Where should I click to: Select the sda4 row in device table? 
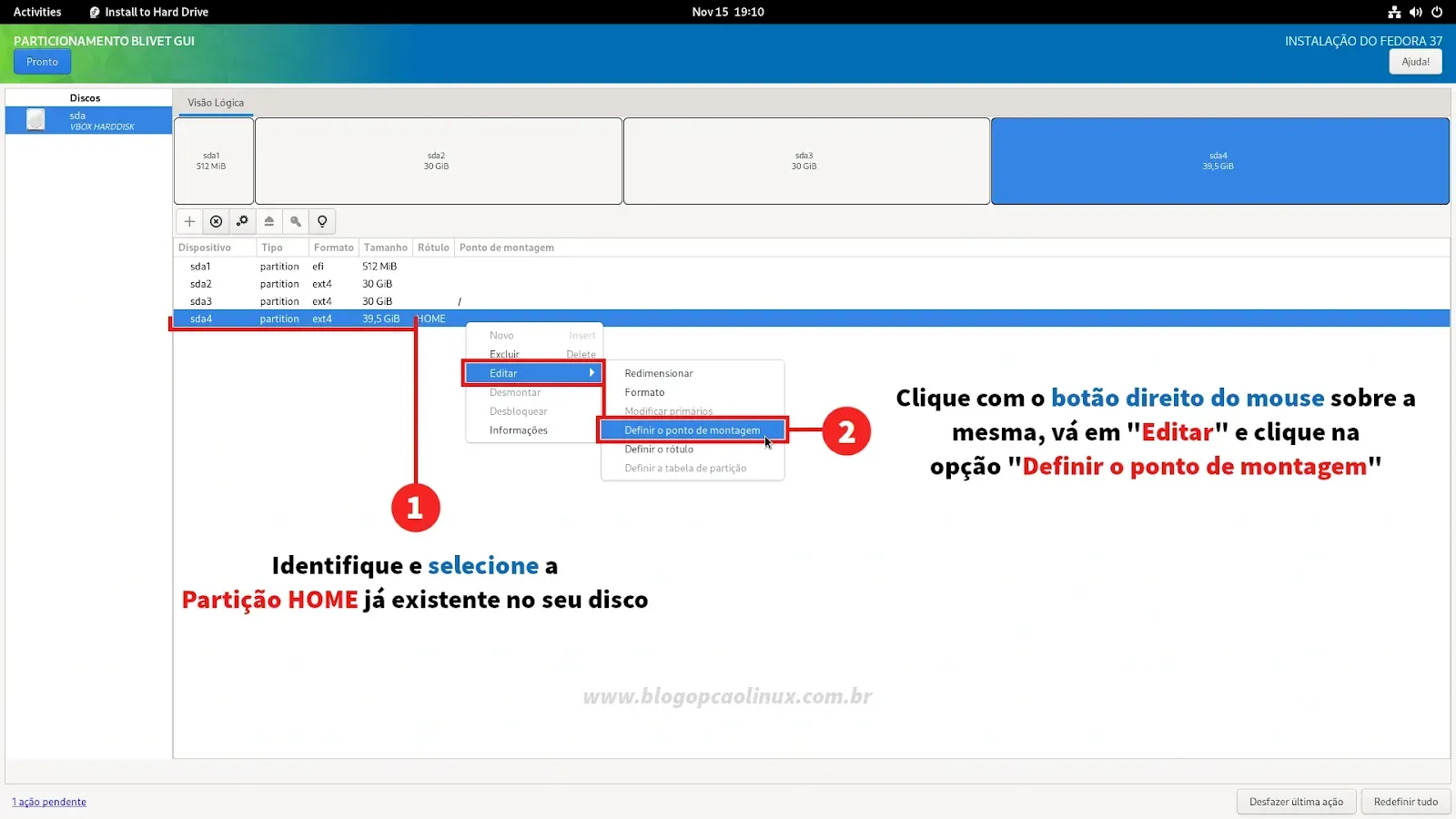point(812,318)
